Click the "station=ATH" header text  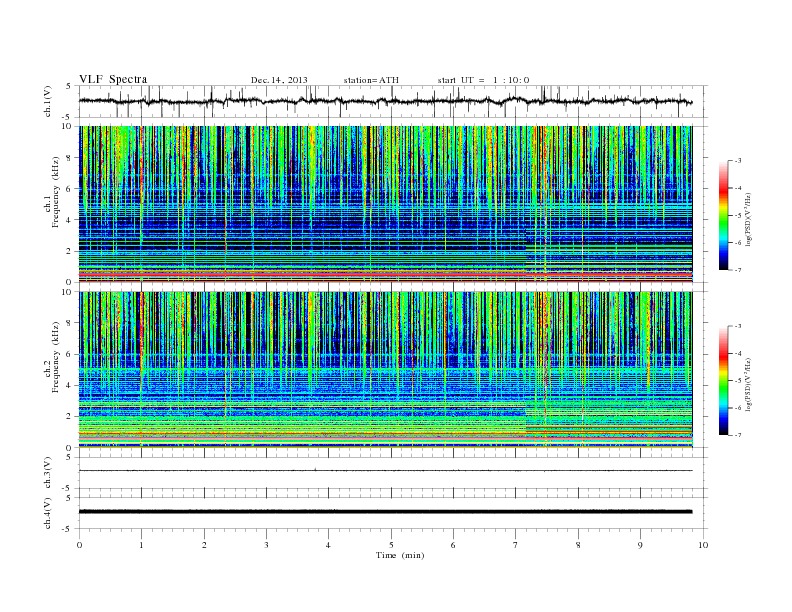tap(371, 80)
